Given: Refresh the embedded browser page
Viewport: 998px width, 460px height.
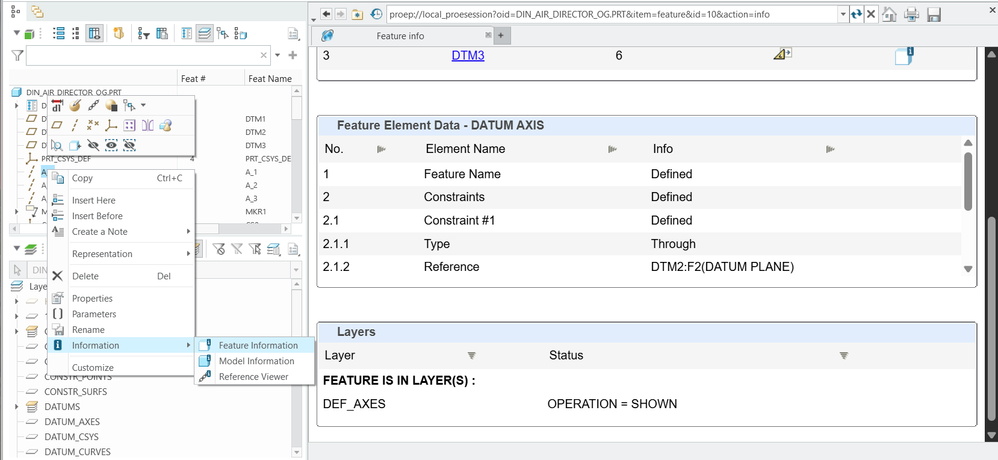Looking at the screenshot, I should pyautogui.click(x=856, y=14).
